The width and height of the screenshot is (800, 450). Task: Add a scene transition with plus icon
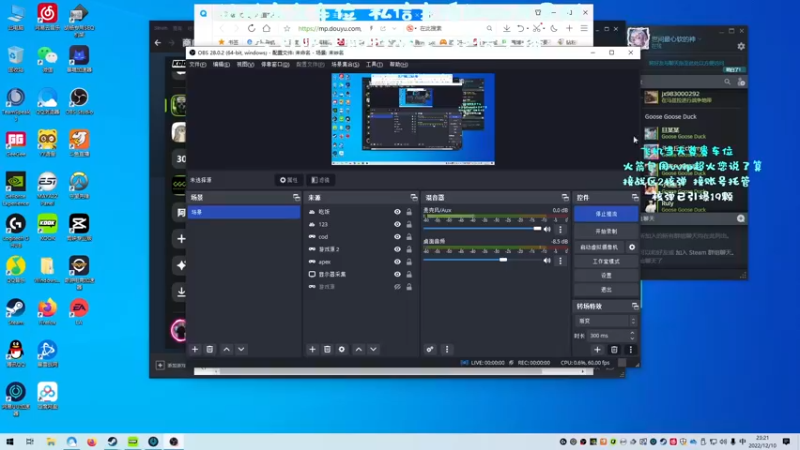click(597, 350)
